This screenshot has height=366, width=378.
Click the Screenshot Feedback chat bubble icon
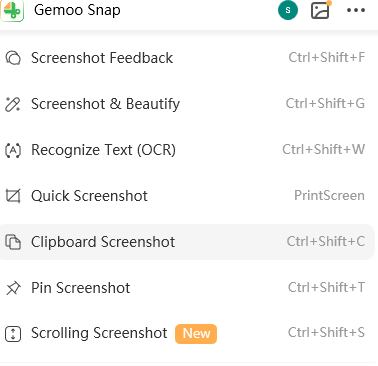[13, 58]
